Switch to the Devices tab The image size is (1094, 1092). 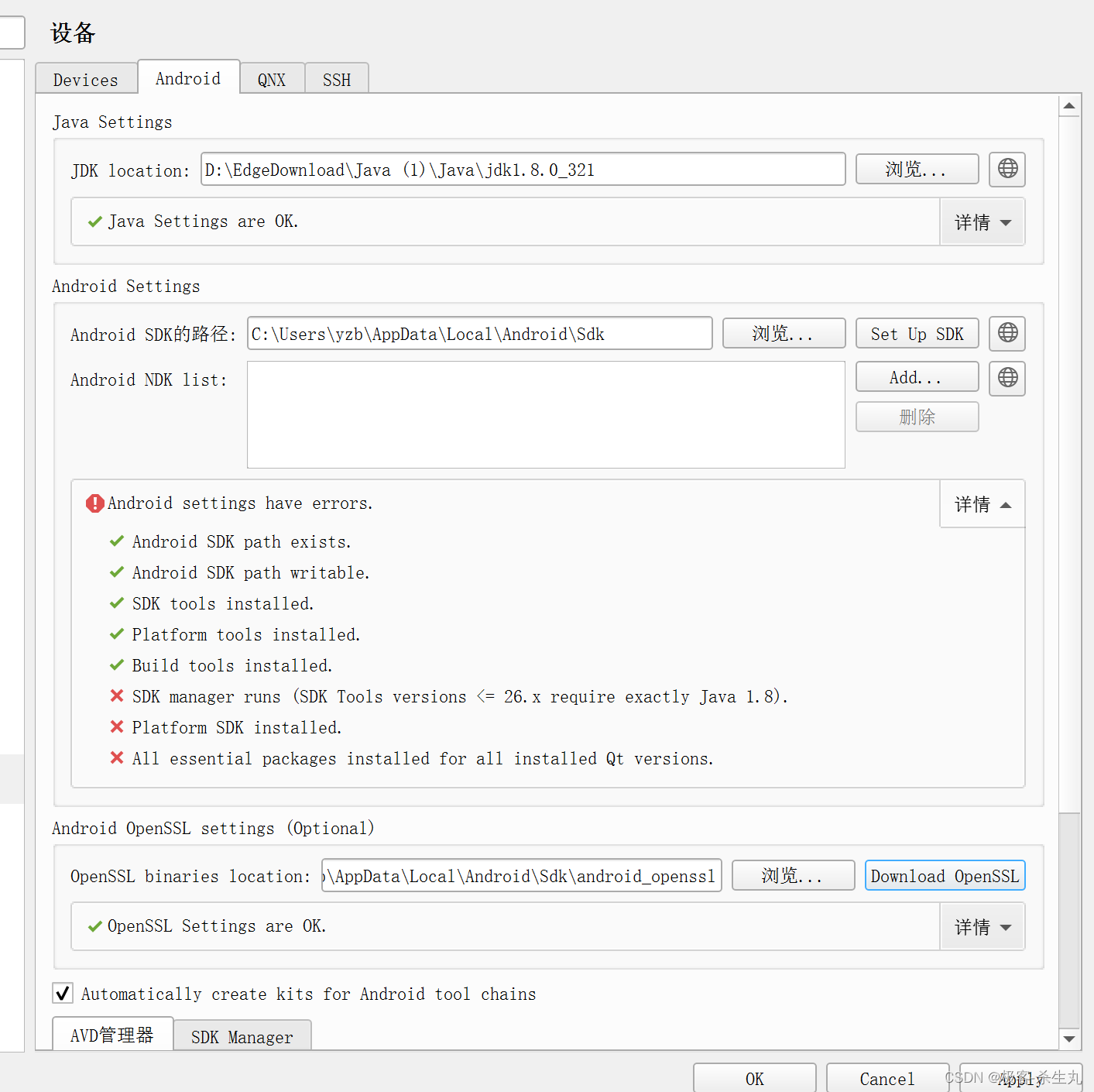[x=86, y=78]
